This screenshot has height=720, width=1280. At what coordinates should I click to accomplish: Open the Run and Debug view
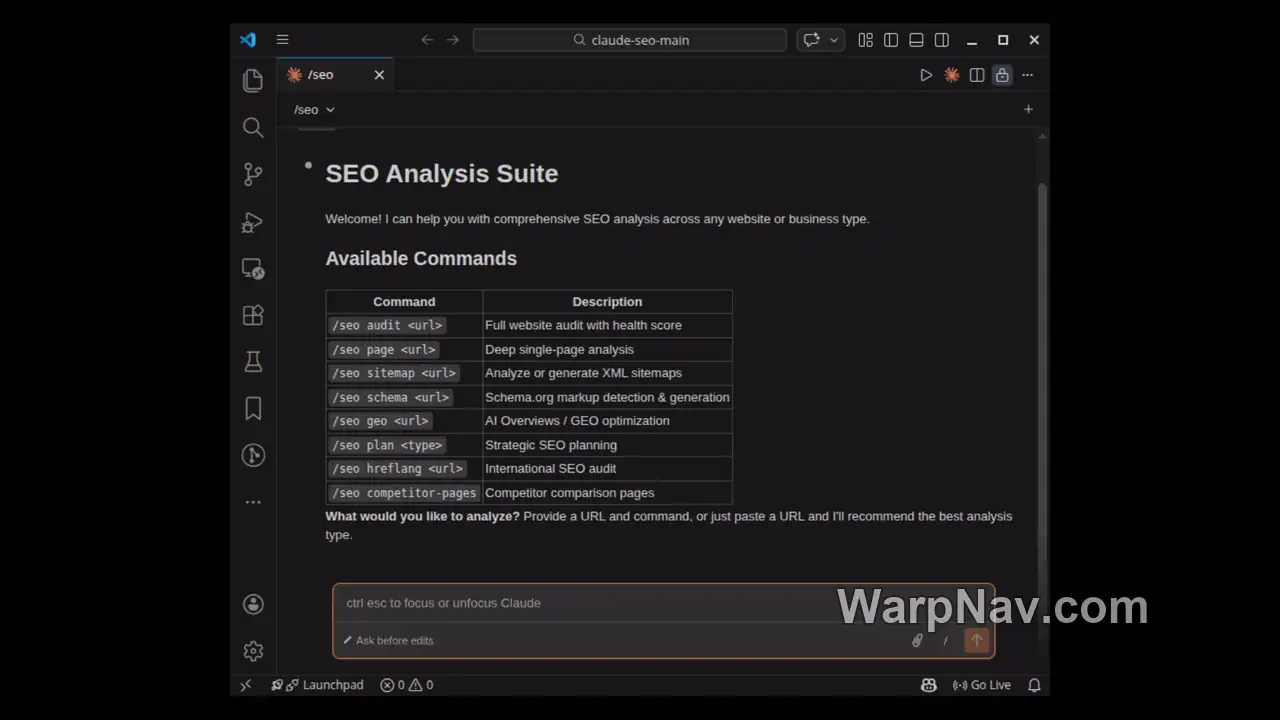click(x=253, y=221)
